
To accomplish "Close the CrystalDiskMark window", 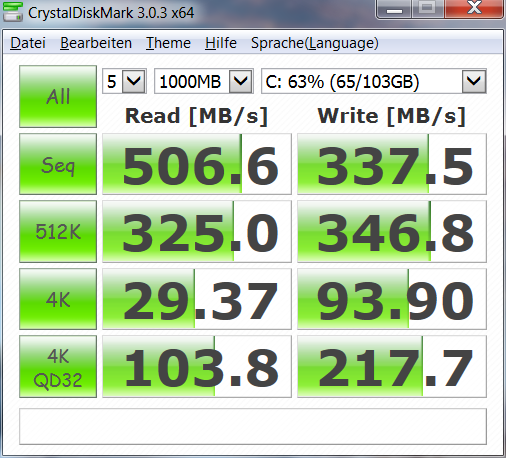I will 474,8.
